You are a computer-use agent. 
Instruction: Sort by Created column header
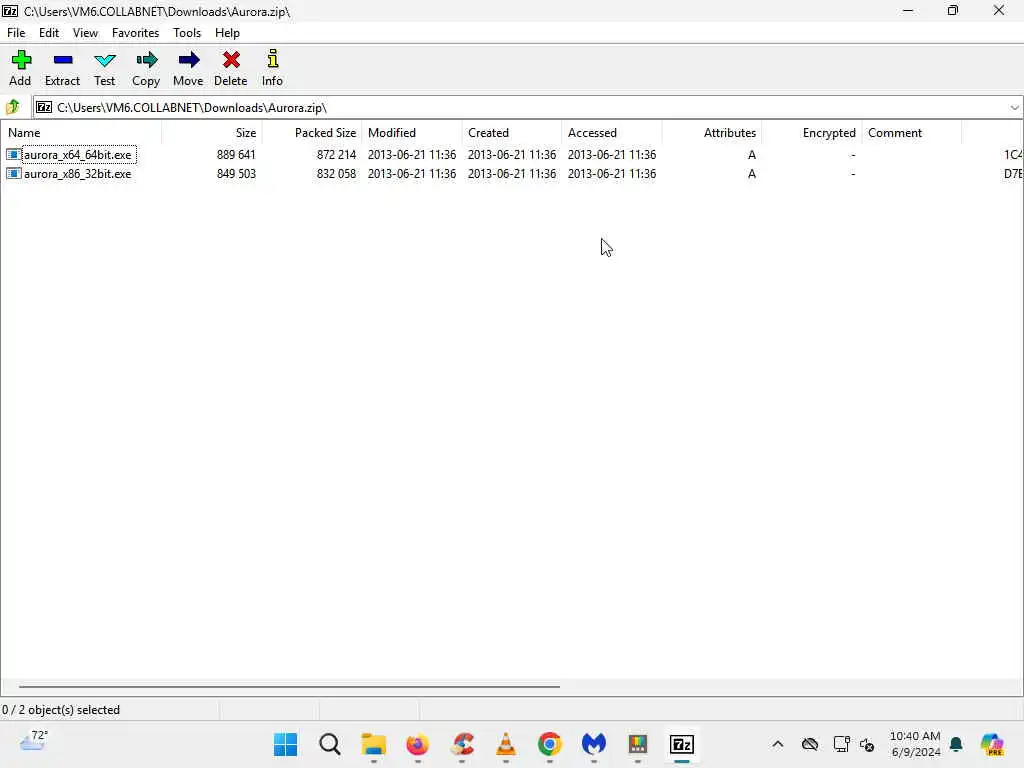[511, 133]
